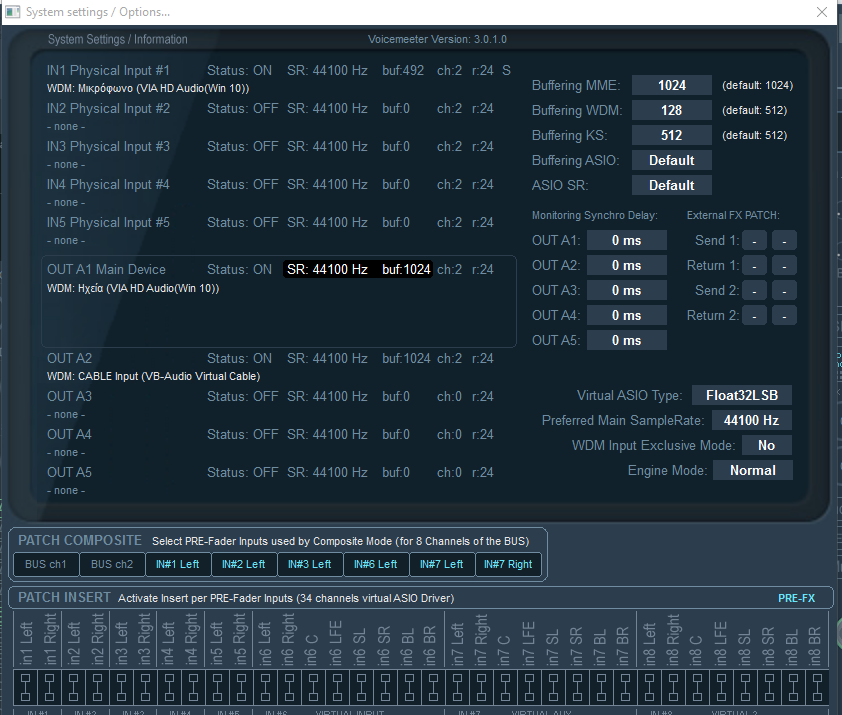Toggle insert patch for in2 Left

[x=74, y=686]
